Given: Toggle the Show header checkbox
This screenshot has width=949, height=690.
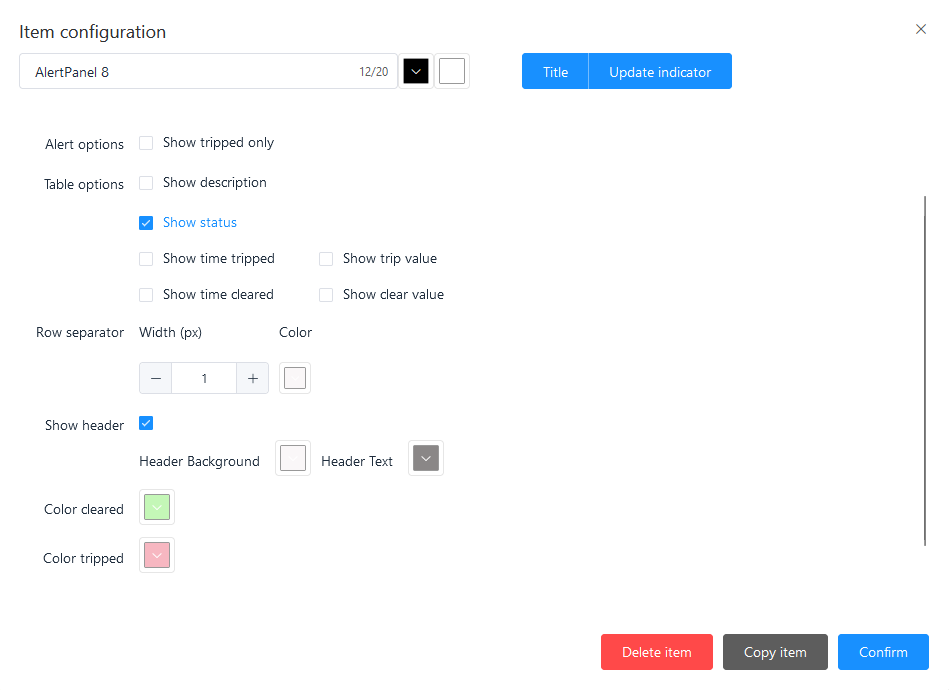Looking at the screenshot, I should click(146, 423).
